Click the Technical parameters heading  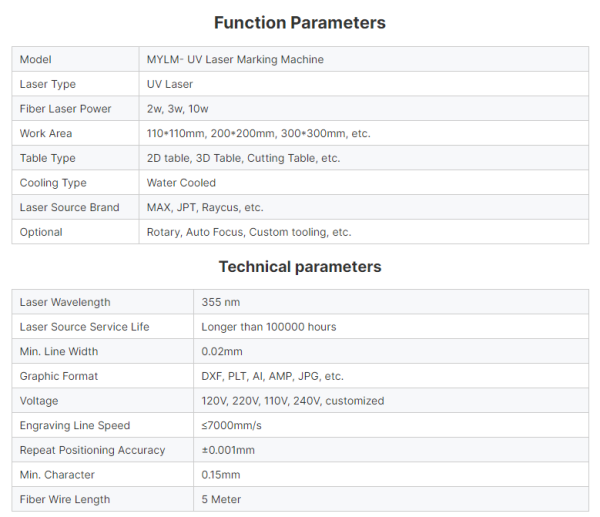[300, 267]
